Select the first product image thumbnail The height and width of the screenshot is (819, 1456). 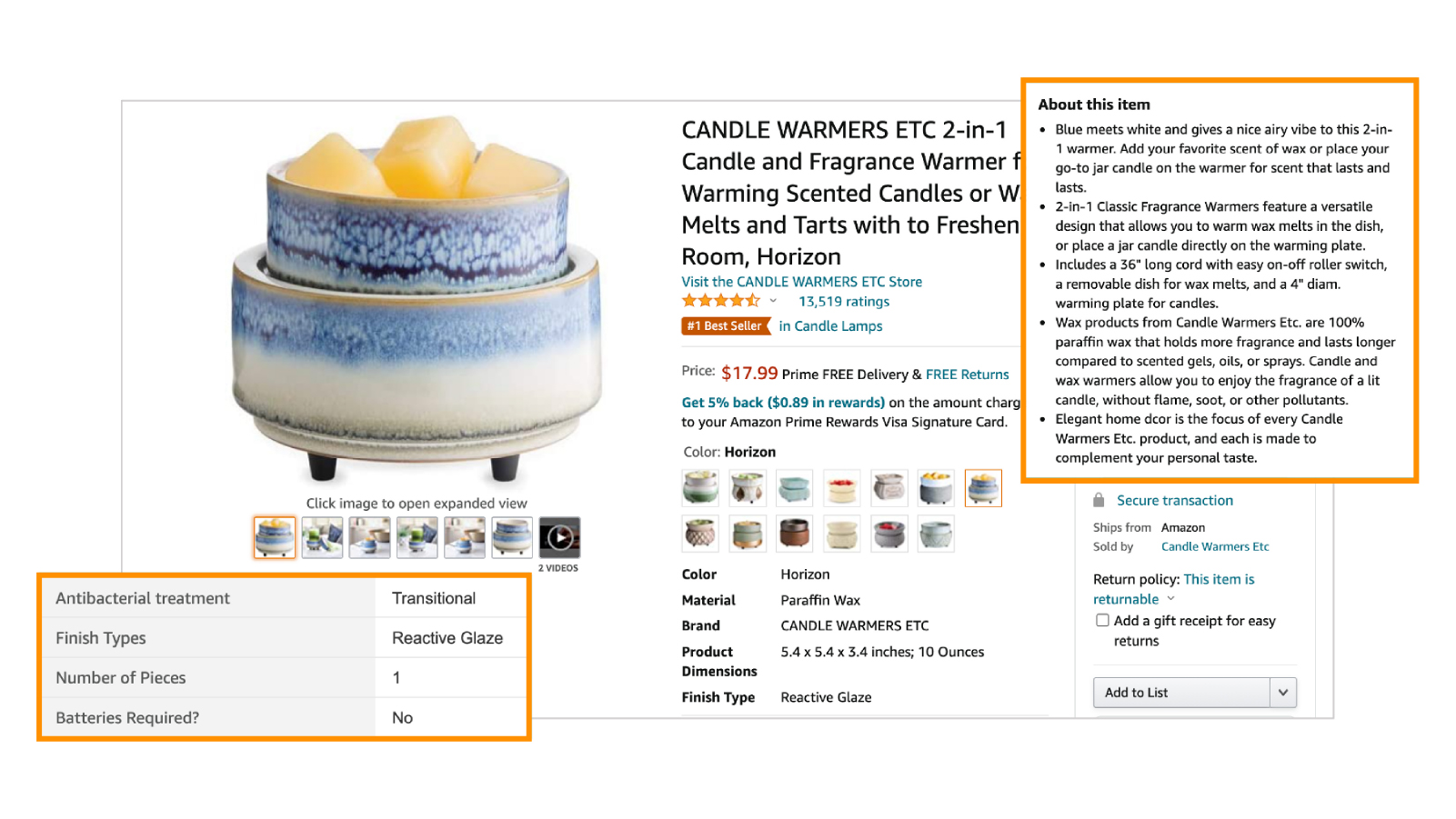[x=275, y=537]
